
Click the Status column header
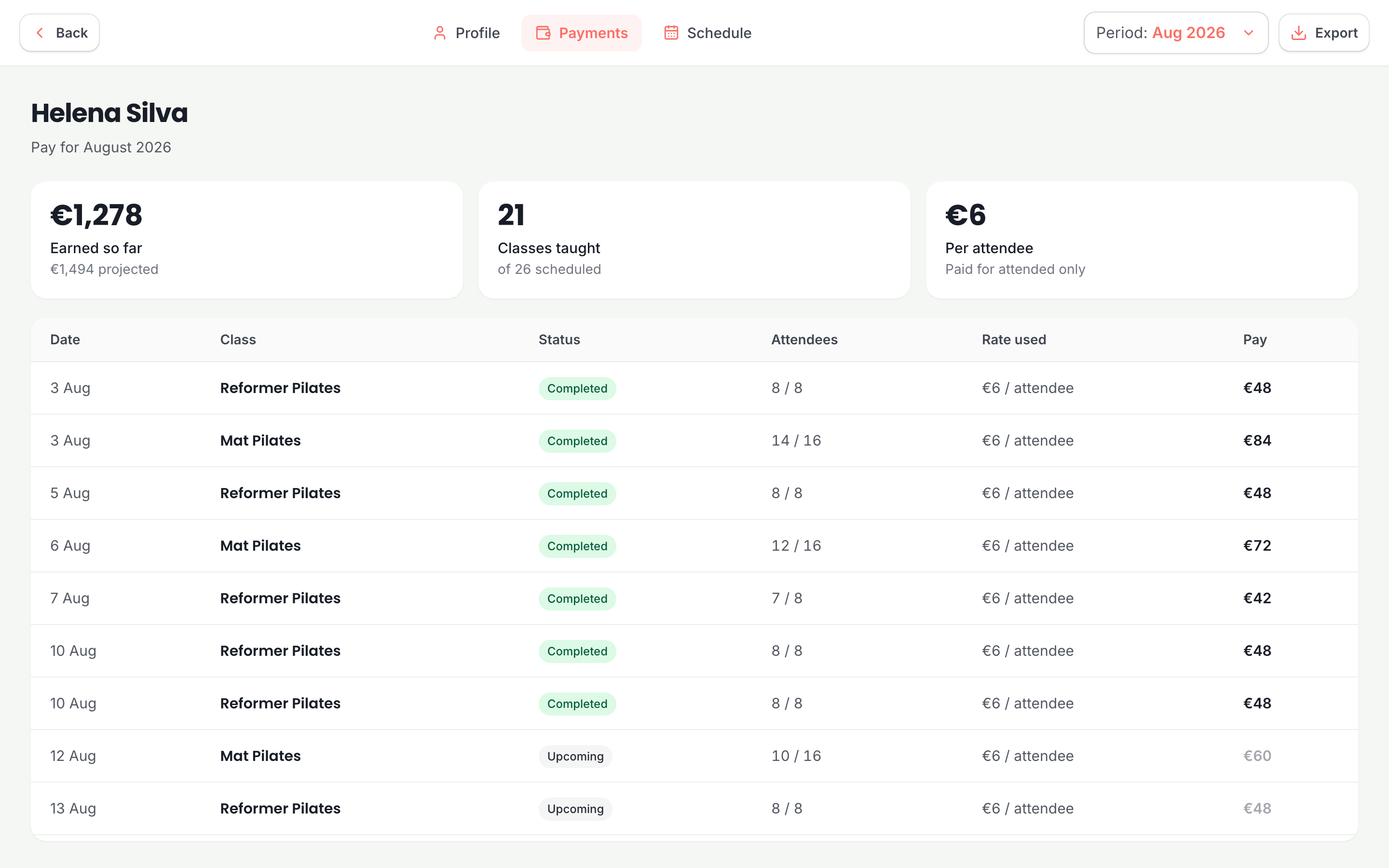tap(559, 339)
